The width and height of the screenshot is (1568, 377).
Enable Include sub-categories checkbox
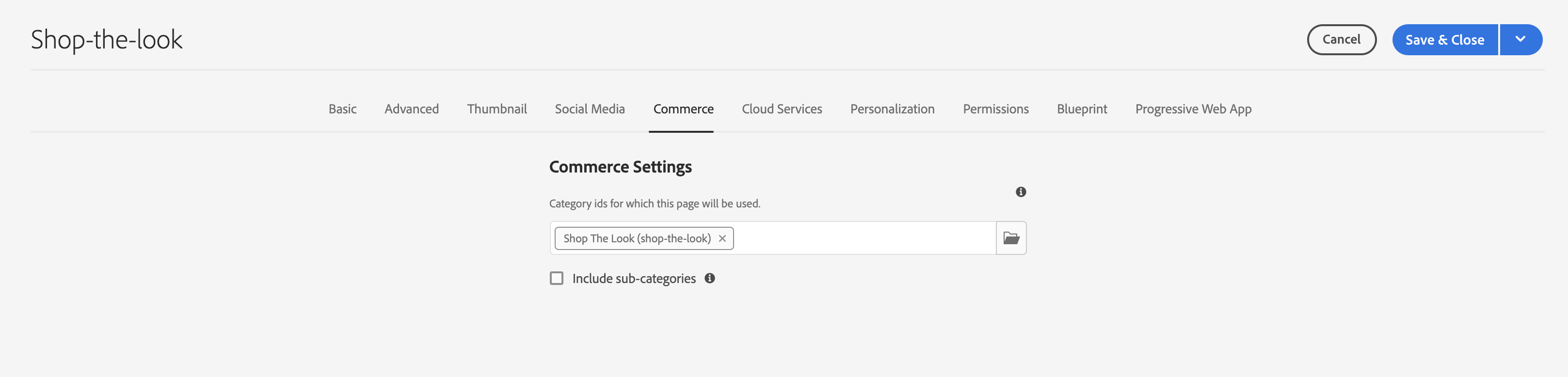click(556, 278)
